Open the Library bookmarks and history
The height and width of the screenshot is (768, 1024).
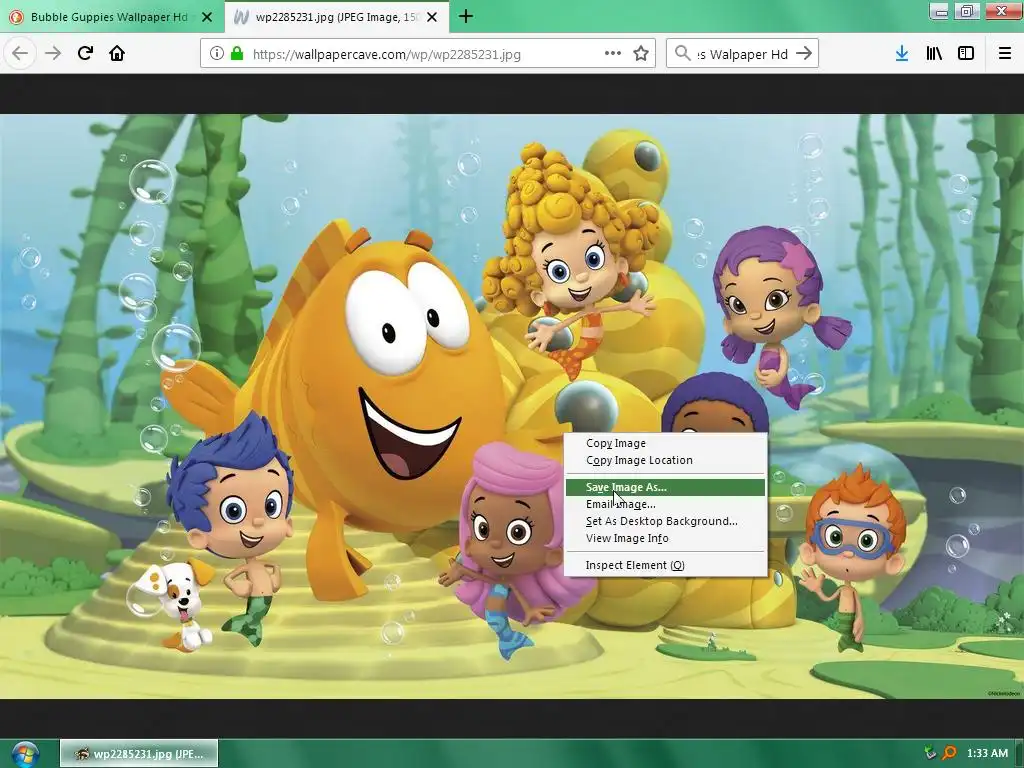coord(934,54)
